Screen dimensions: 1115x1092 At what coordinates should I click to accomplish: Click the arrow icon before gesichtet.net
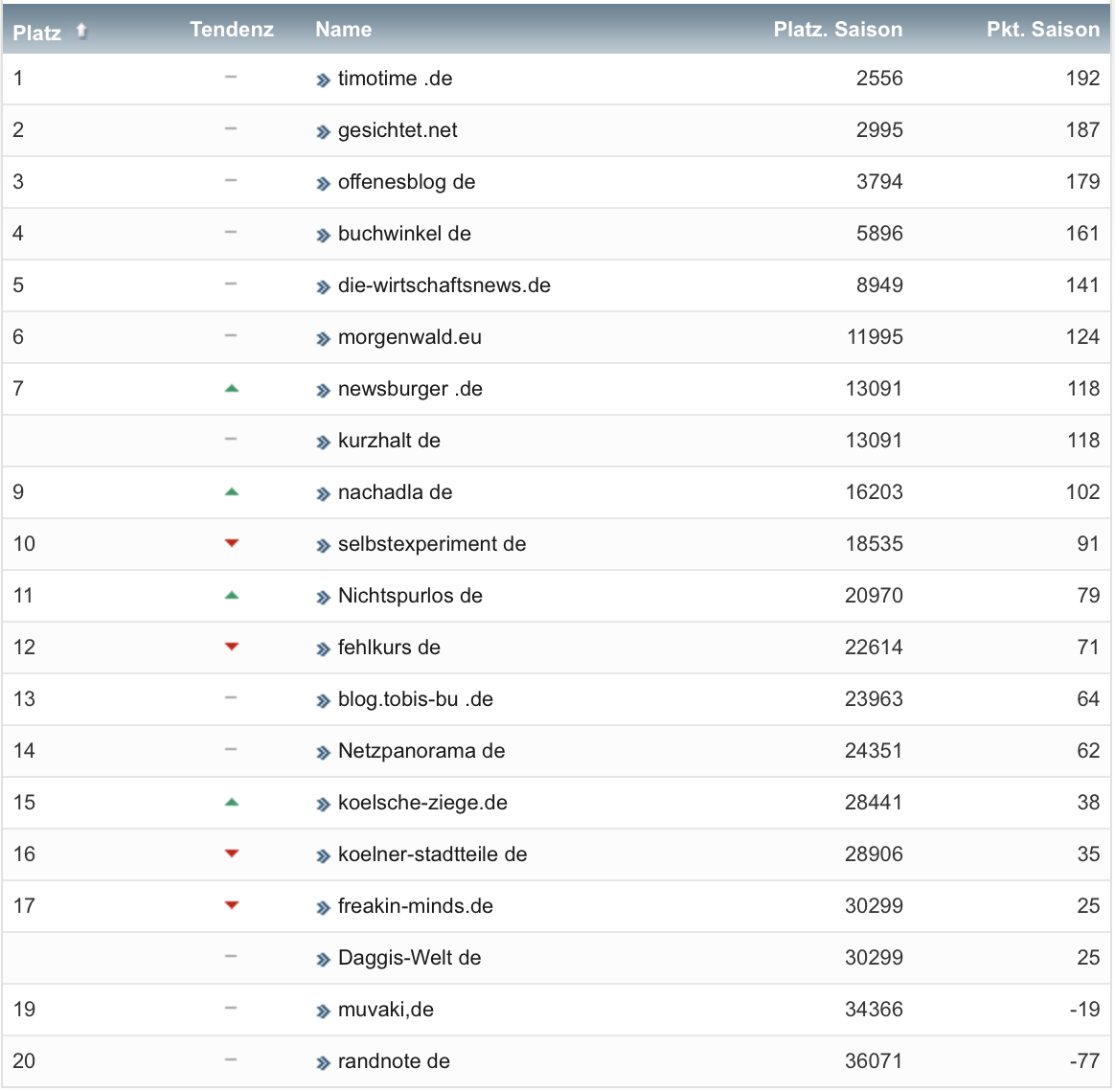click(x=324, y=132)
